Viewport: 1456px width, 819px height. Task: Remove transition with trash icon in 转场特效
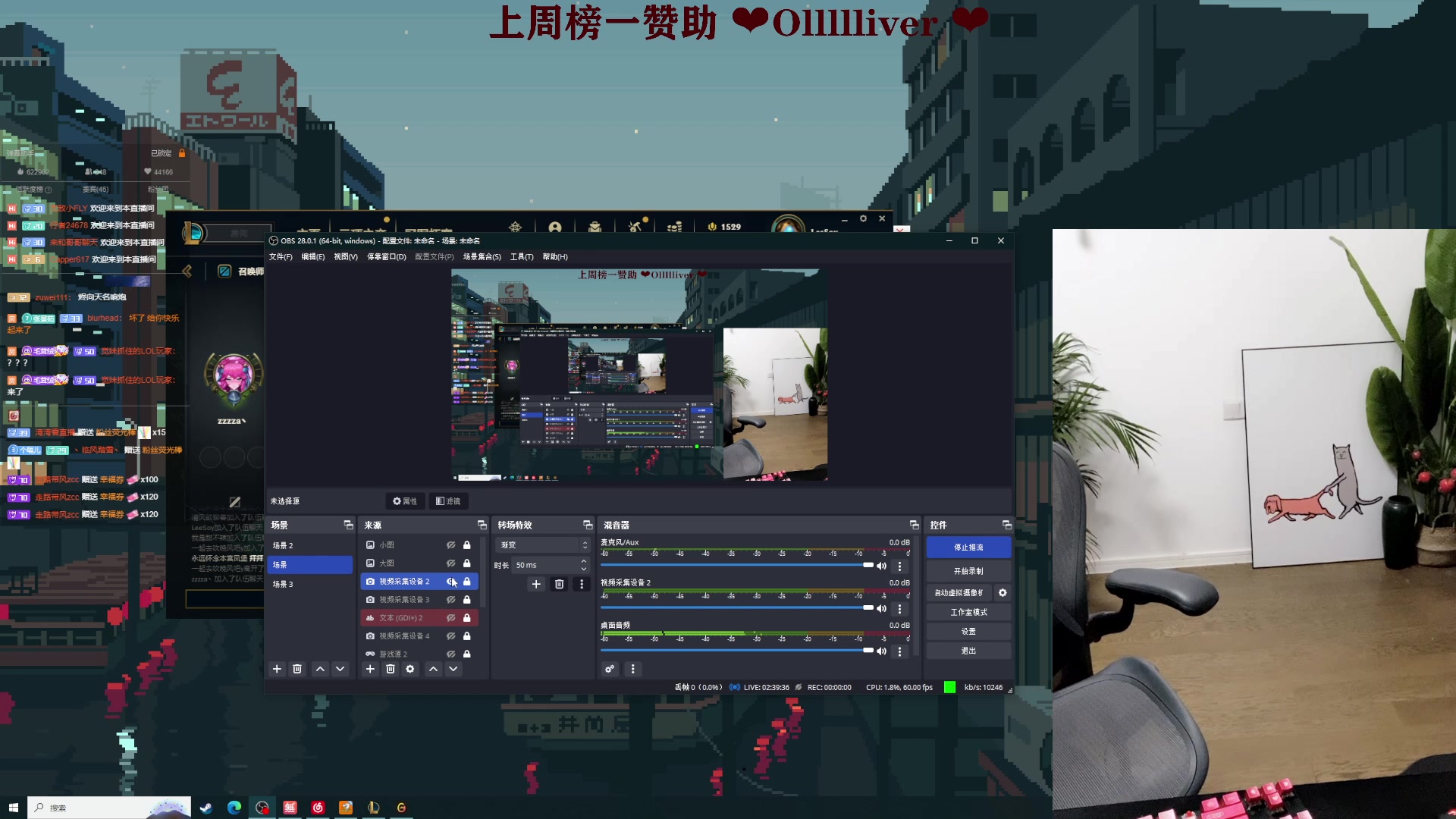[559, 584]
